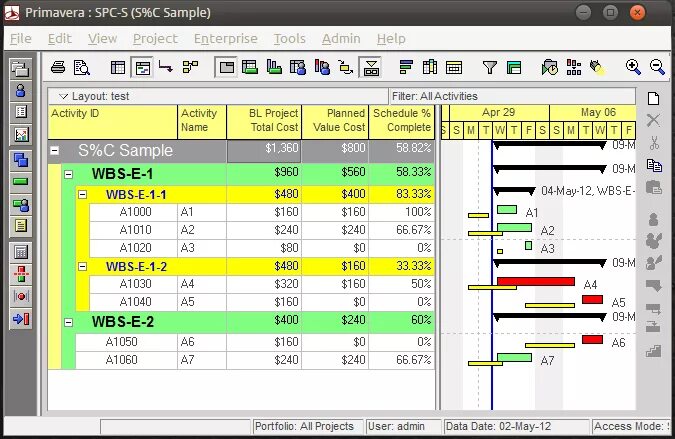Zoom in the Gantt timescale
Screen dimensions: 675x439
click(x=633, y=67)
